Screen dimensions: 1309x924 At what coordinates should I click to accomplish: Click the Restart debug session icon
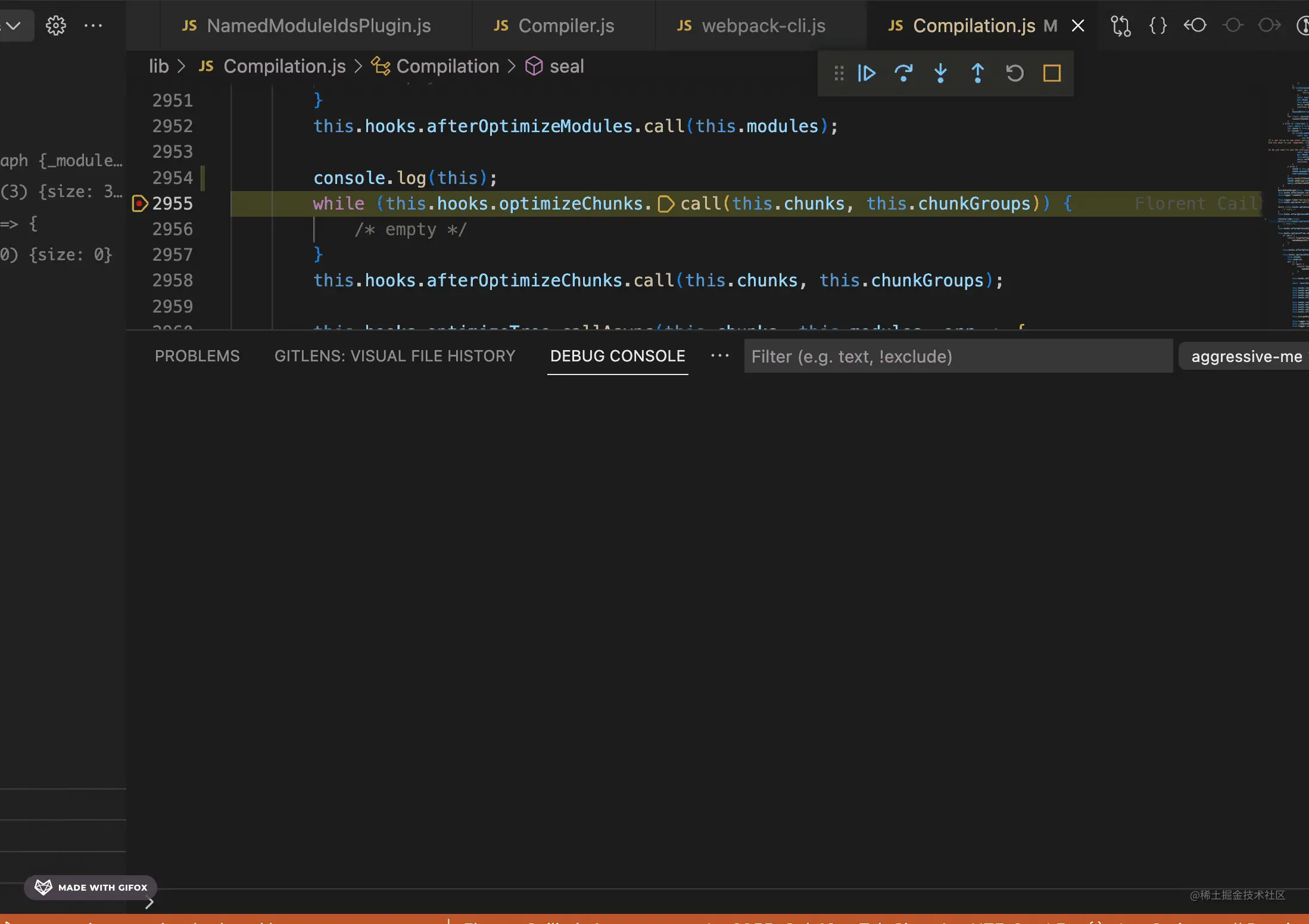(x=1013, y=72)
